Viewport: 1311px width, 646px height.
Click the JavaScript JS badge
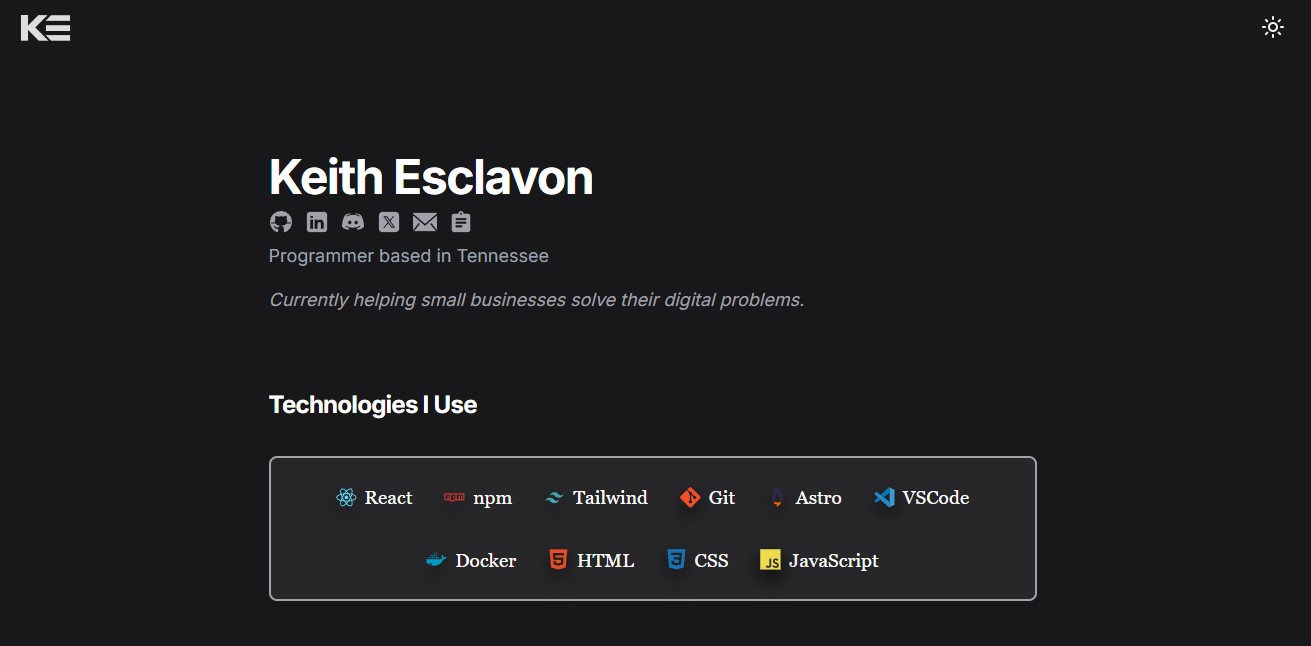[x=819, y=561]
